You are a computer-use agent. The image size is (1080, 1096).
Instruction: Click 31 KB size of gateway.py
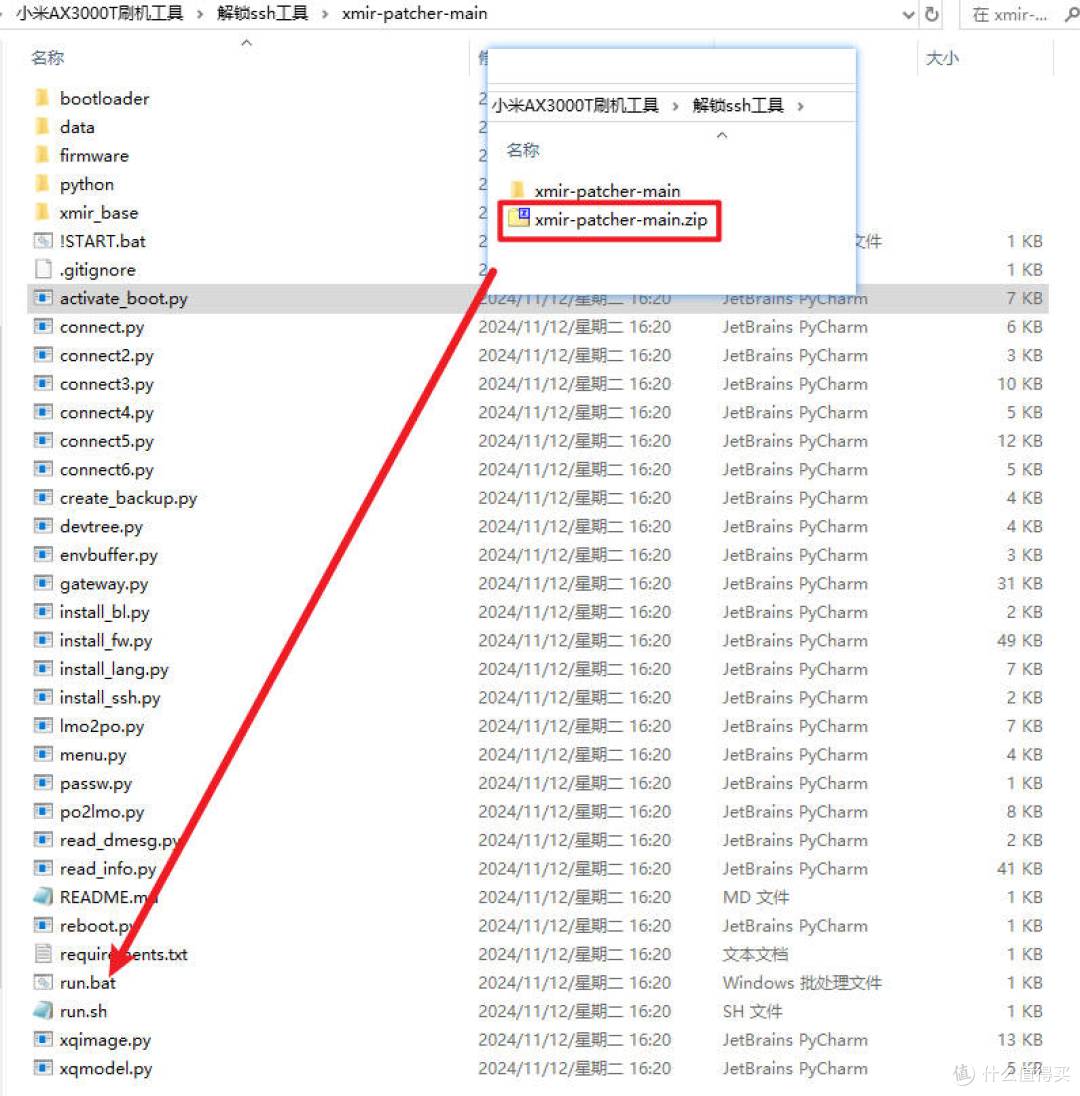[1019, 583]
